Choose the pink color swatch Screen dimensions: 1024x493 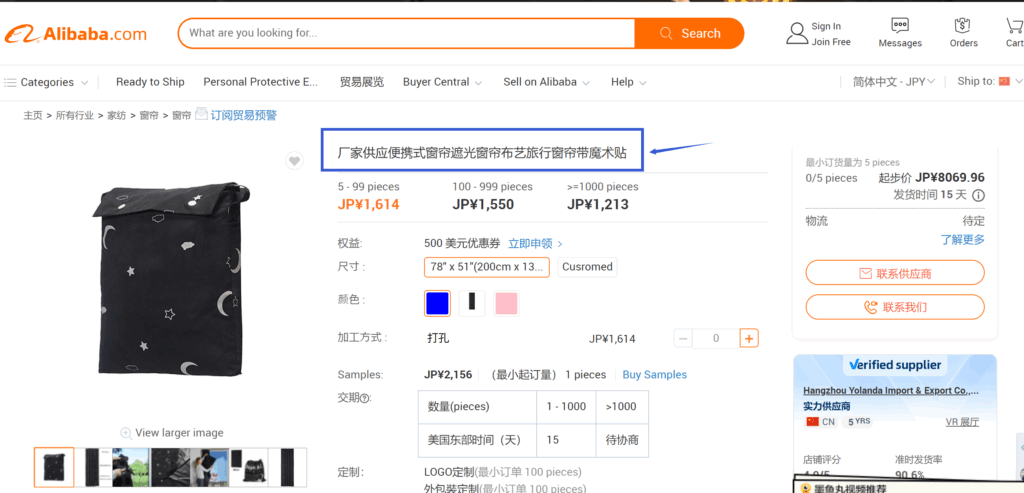point(506,304)
